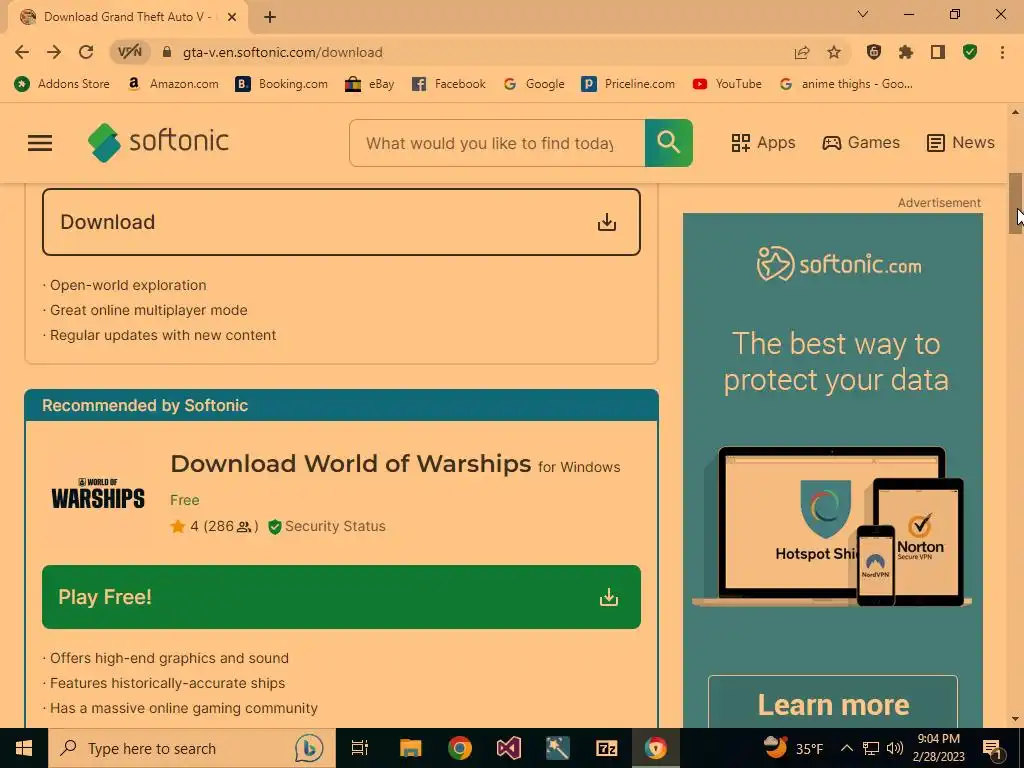Screen dimensions: 1024x768
Task: Open the Softonic hamburger menu
Action: click(40, 142)
